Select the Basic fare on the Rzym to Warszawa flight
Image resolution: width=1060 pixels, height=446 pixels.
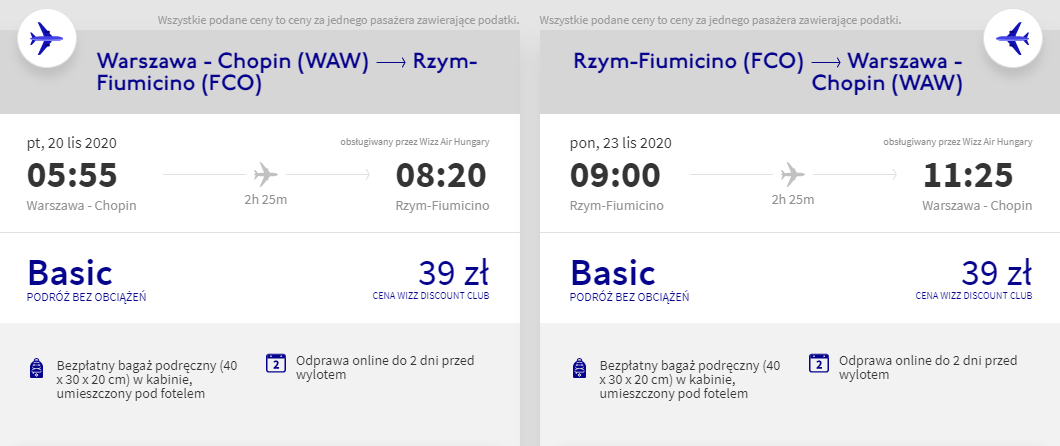pos(613,273)
